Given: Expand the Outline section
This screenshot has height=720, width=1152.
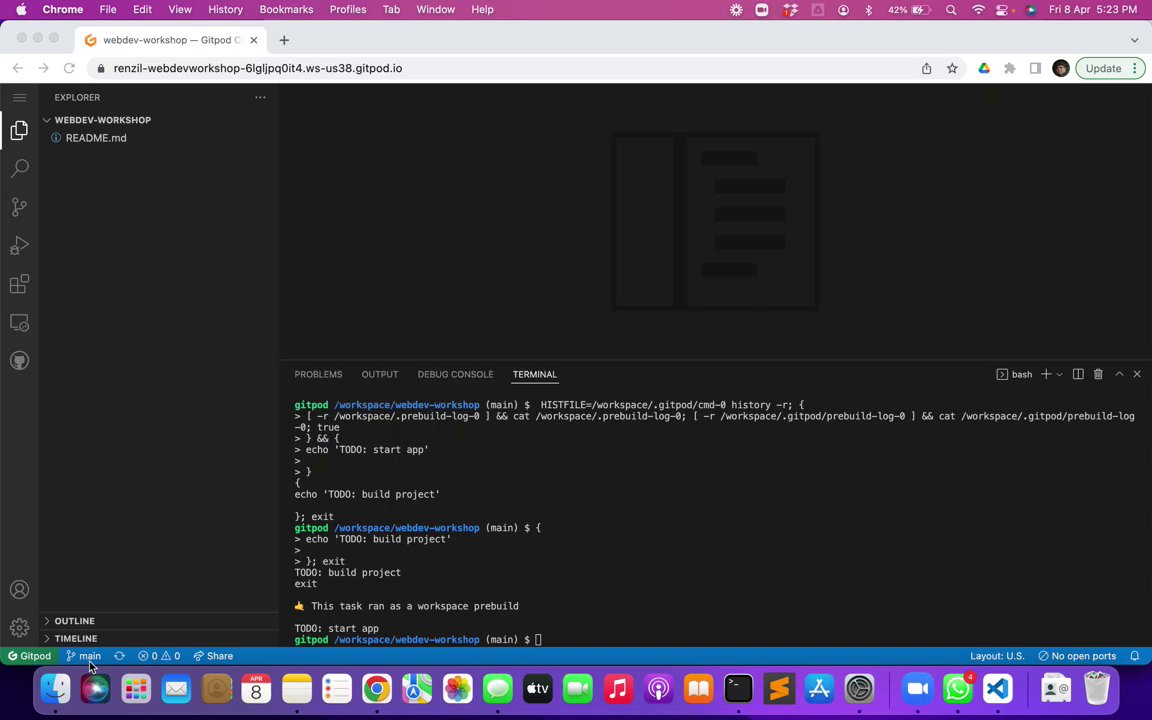Looking at the screenshot, I should point(74,621).
